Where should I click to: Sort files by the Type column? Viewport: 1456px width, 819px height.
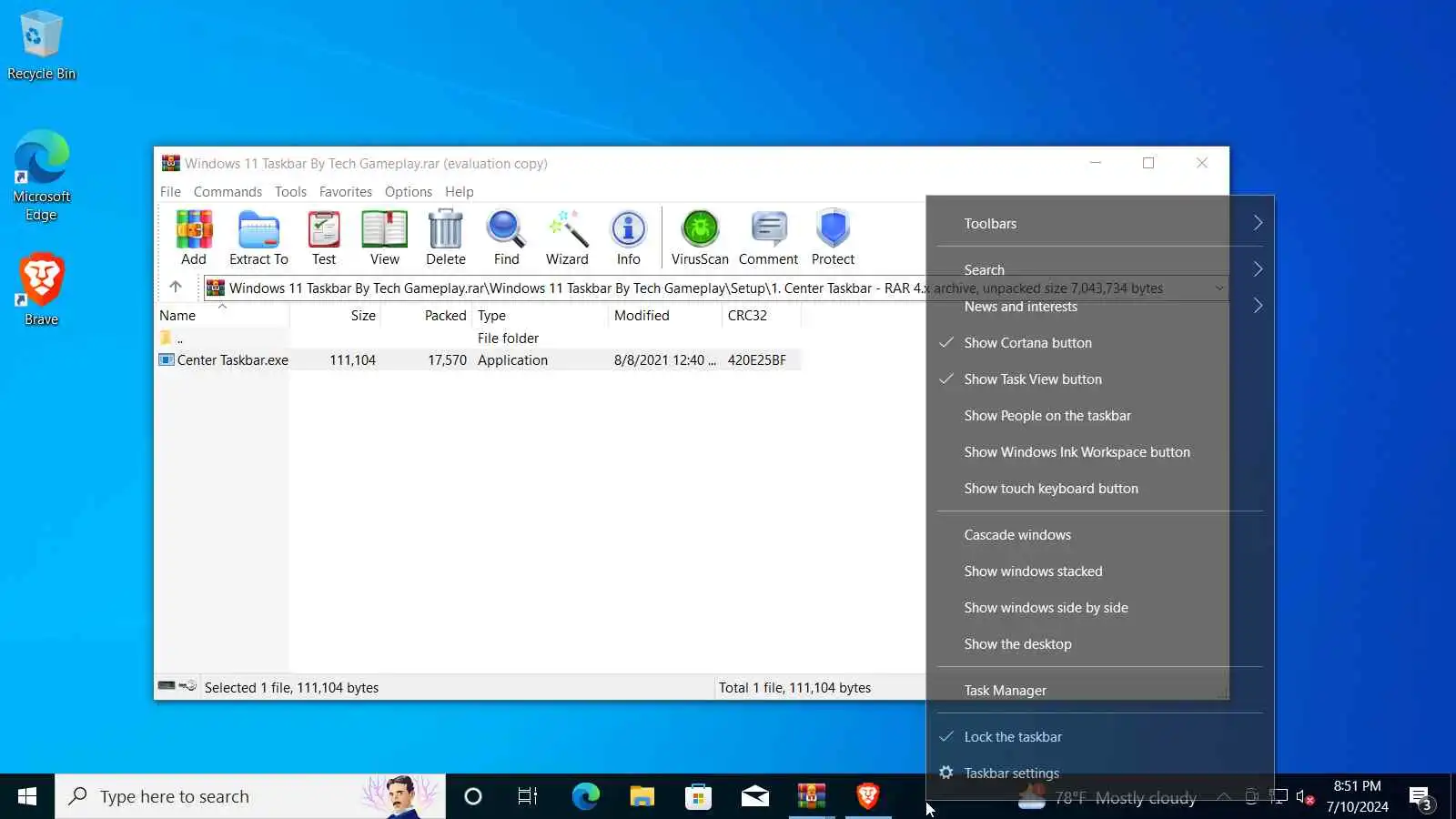tap(540, 316)
